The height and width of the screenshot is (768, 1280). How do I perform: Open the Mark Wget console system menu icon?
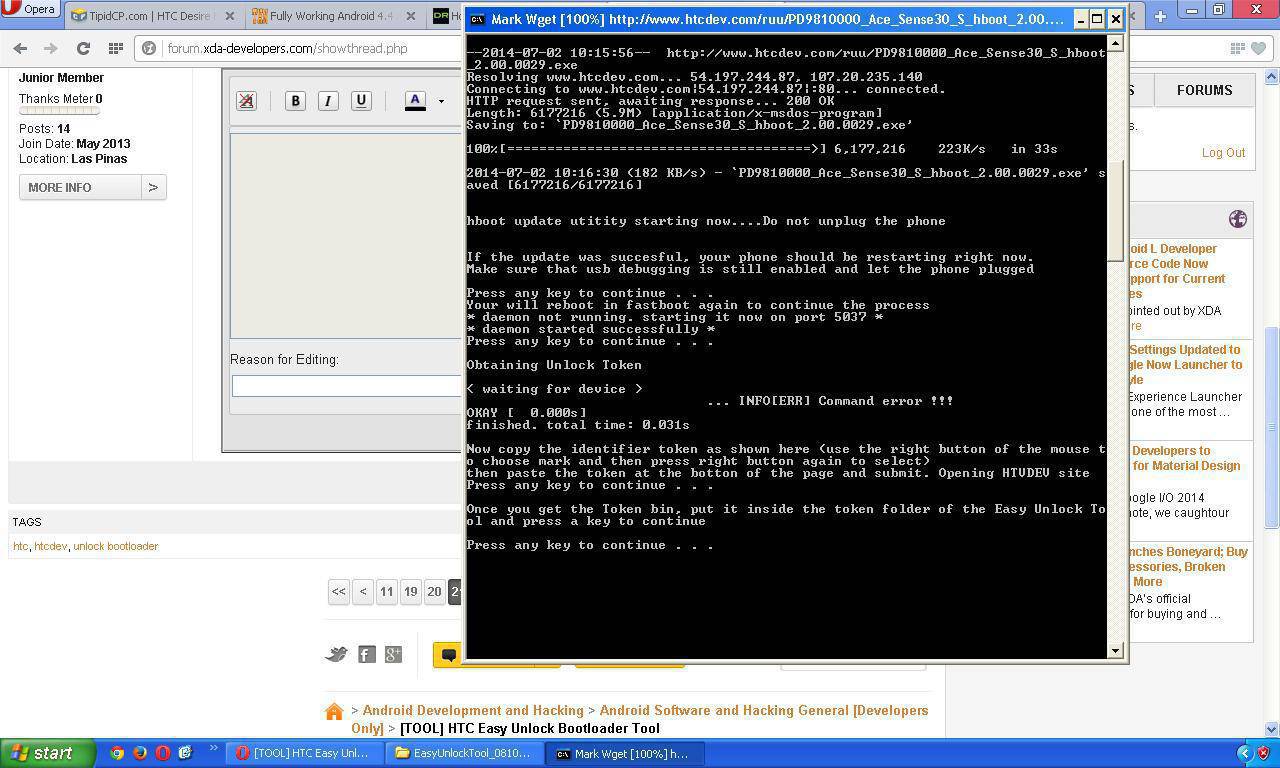point(478,19)
